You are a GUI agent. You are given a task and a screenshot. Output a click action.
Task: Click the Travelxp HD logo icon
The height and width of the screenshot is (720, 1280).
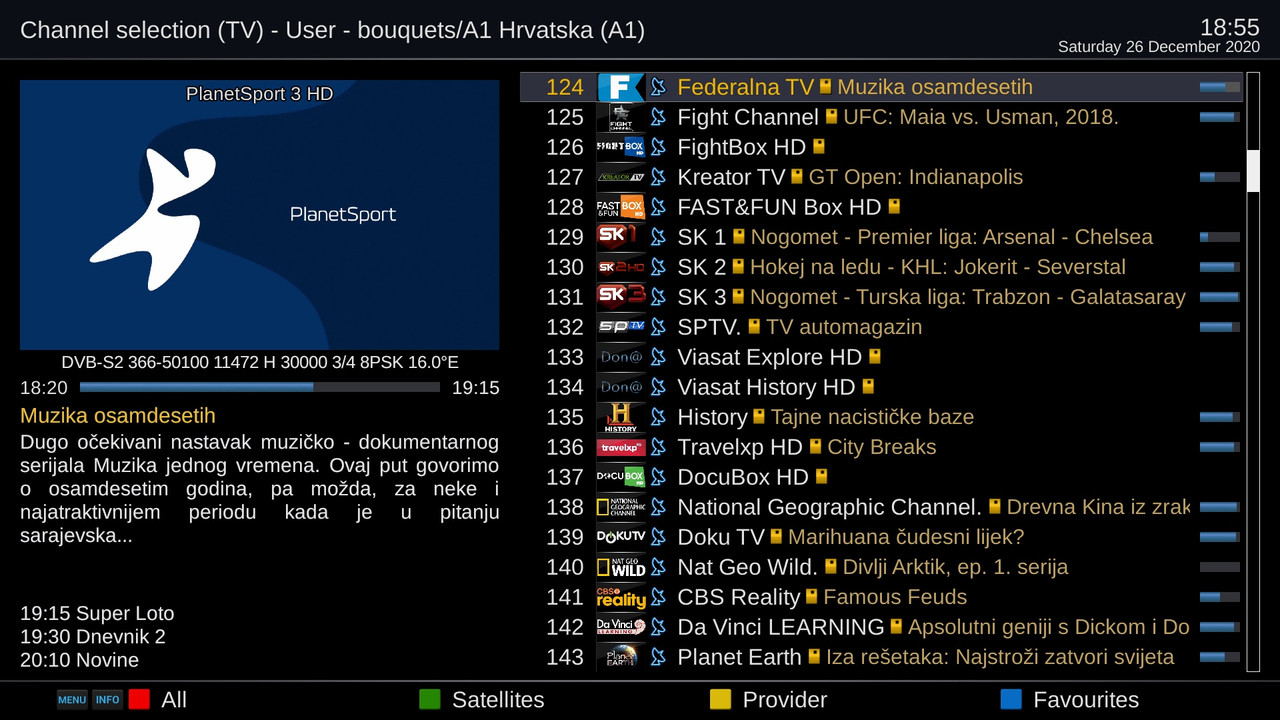coord(620,447)
